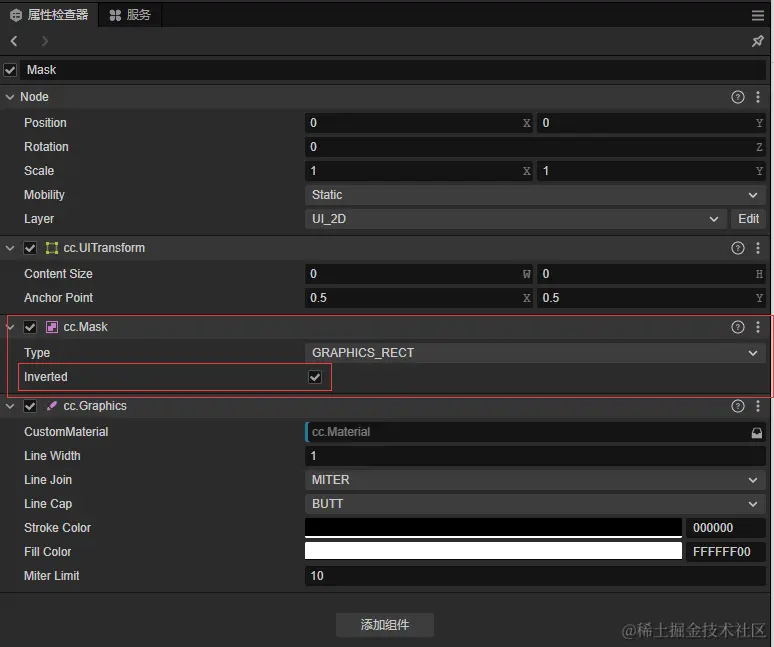Click the Content Size H field
The width and height of the screenshot is (774, 647).
click(651, 274)
